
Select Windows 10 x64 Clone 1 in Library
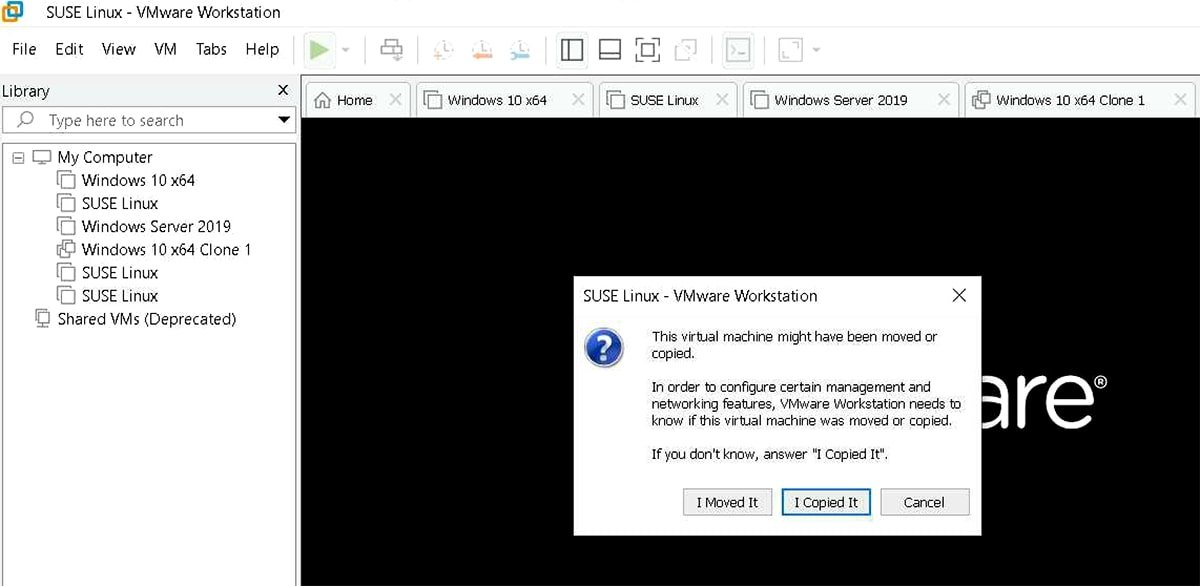point(164,249)
